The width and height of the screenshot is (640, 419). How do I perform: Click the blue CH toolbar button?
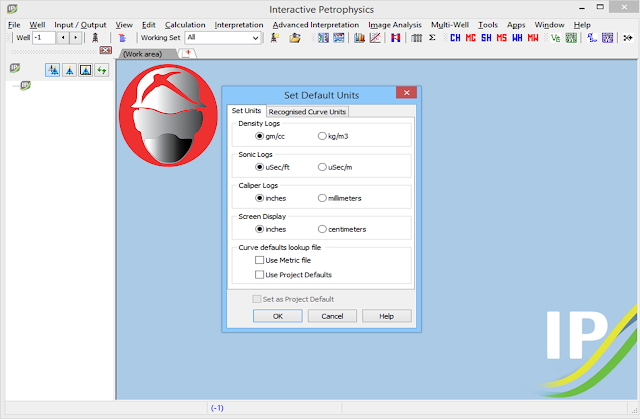click(x=455, y=38)
